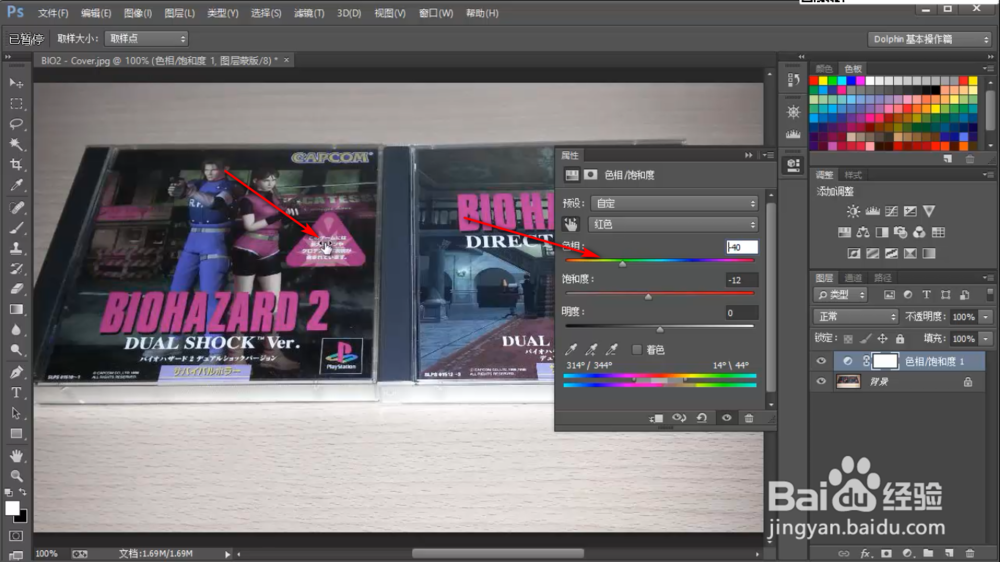Image resolution: width=1000 pixels, height=562 pixels.
Task: Enable the 着色 (Colorize) checkbox
Action: (636, 349)
